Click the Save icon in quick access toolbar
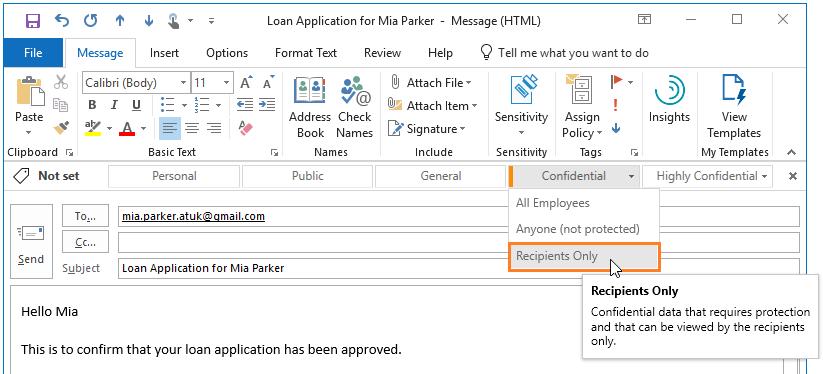Image resolution: width=823 pixels, height=374 pixels. 33,20
